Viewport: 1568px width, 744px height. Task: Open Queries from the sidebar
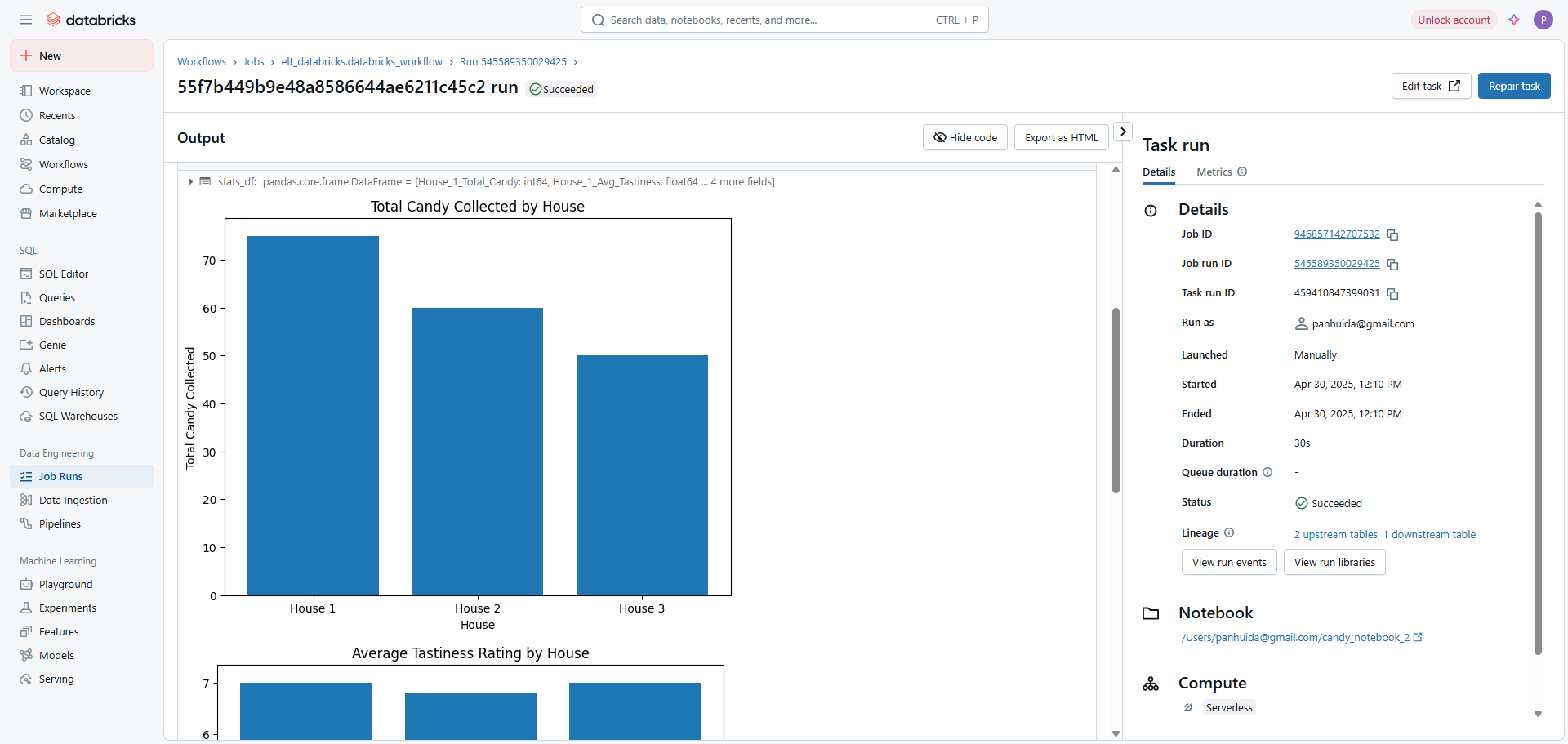(82, 297)
